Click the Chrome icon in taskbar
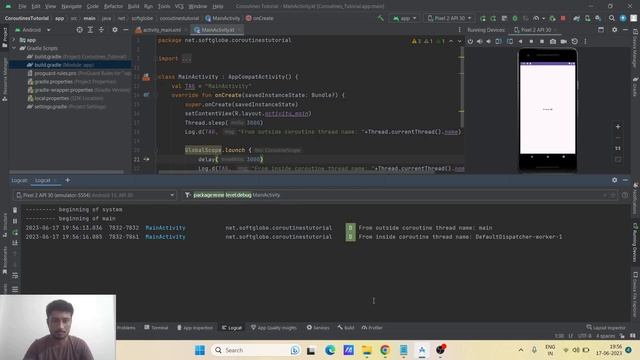This screenshot has width=640, height=360. click(384, 350)
